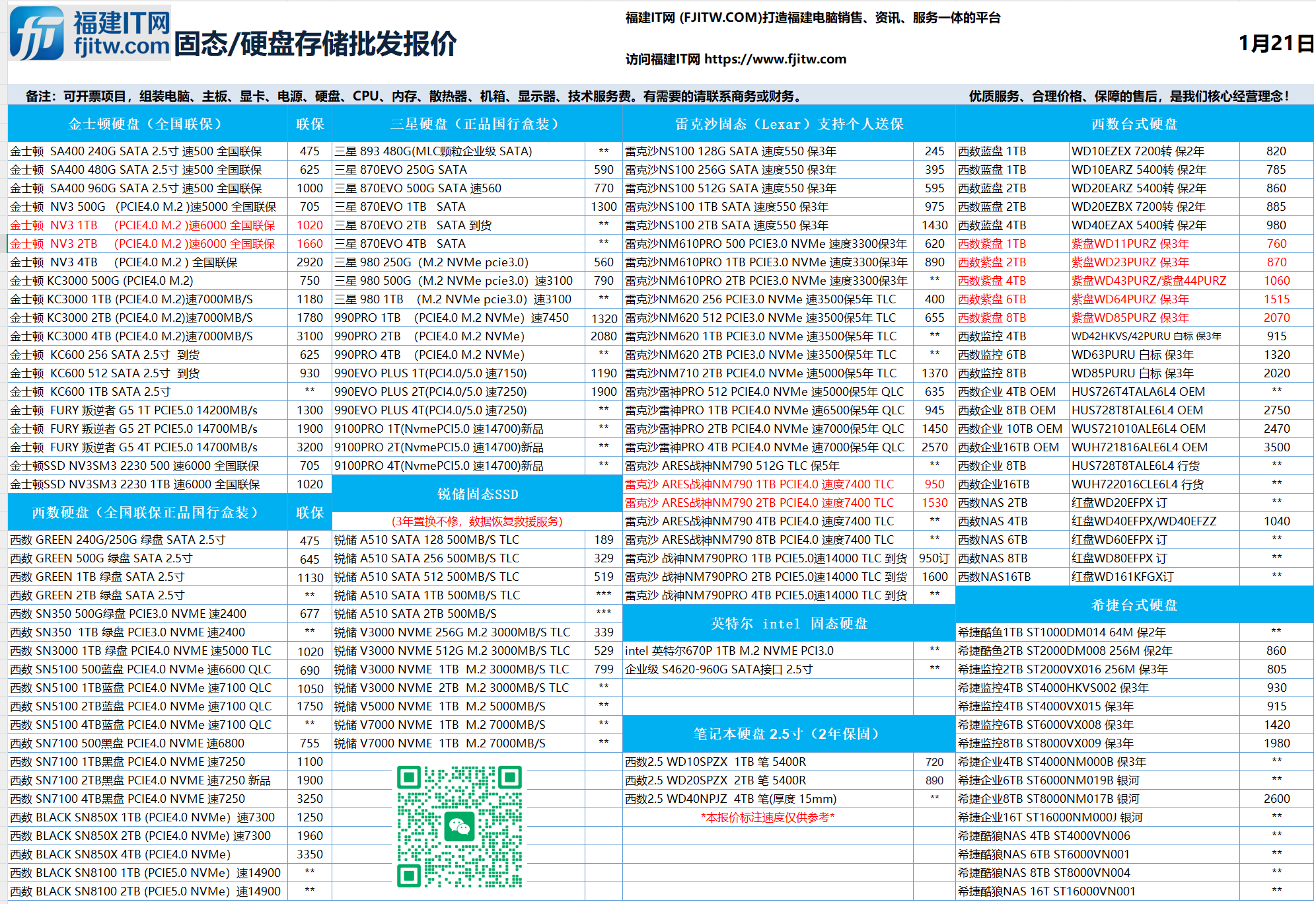Viewport: 1316px width, 904px height.
Task: Click the red 3年置换不修 note
Action: (476, 521)
